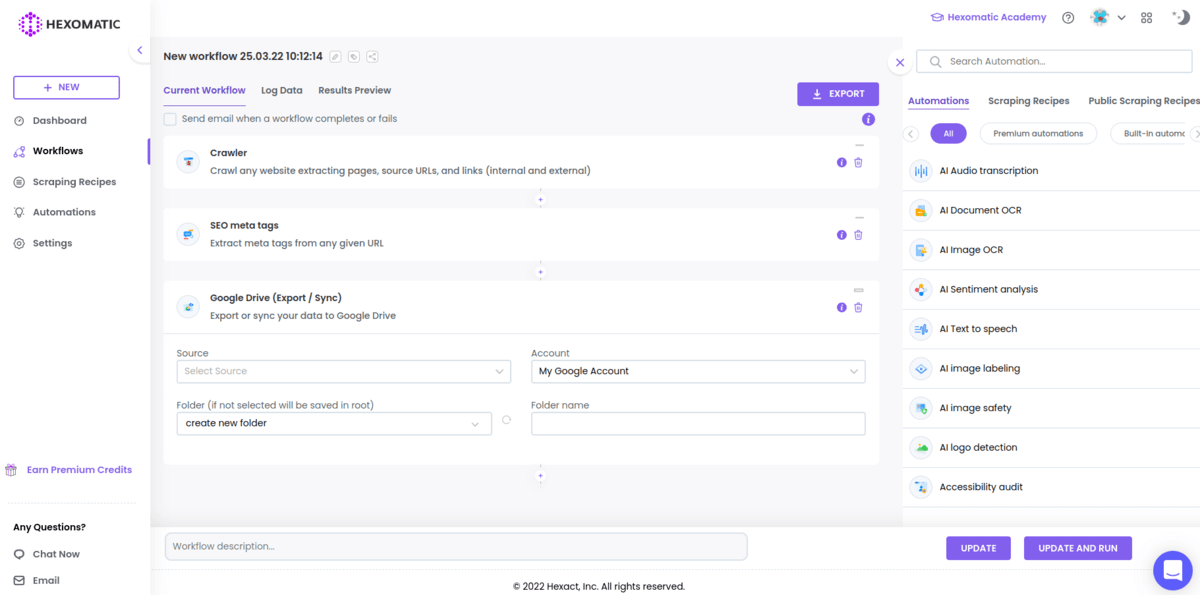
Task: Open info for the SEO meta tags step
Action: [841, 234]
